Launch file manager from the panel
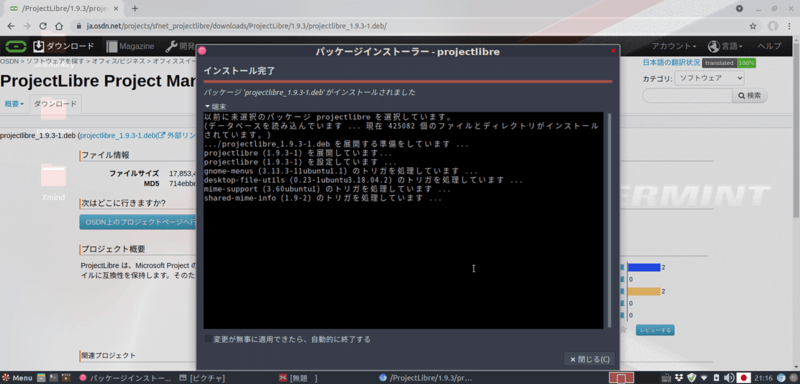The height and width of the screenshot is (384, 800). click(41, 378)
